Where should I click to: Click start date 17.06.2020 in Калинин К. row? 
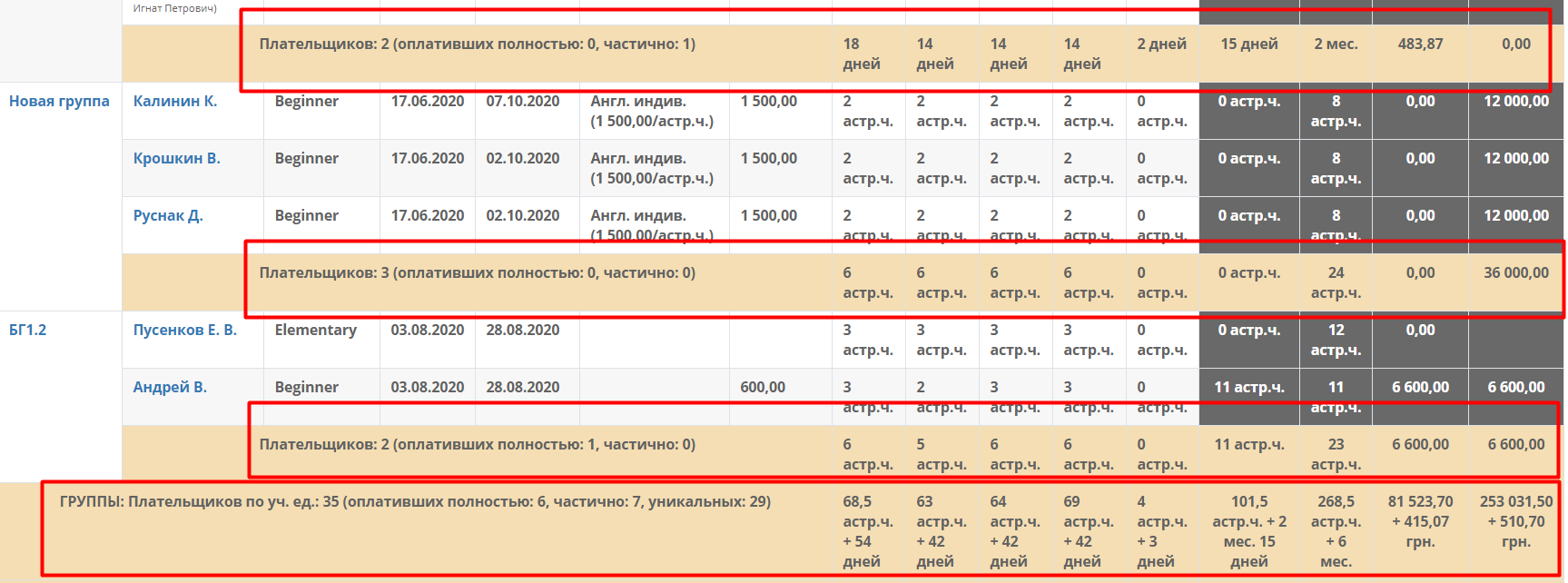tap(428, 101)
